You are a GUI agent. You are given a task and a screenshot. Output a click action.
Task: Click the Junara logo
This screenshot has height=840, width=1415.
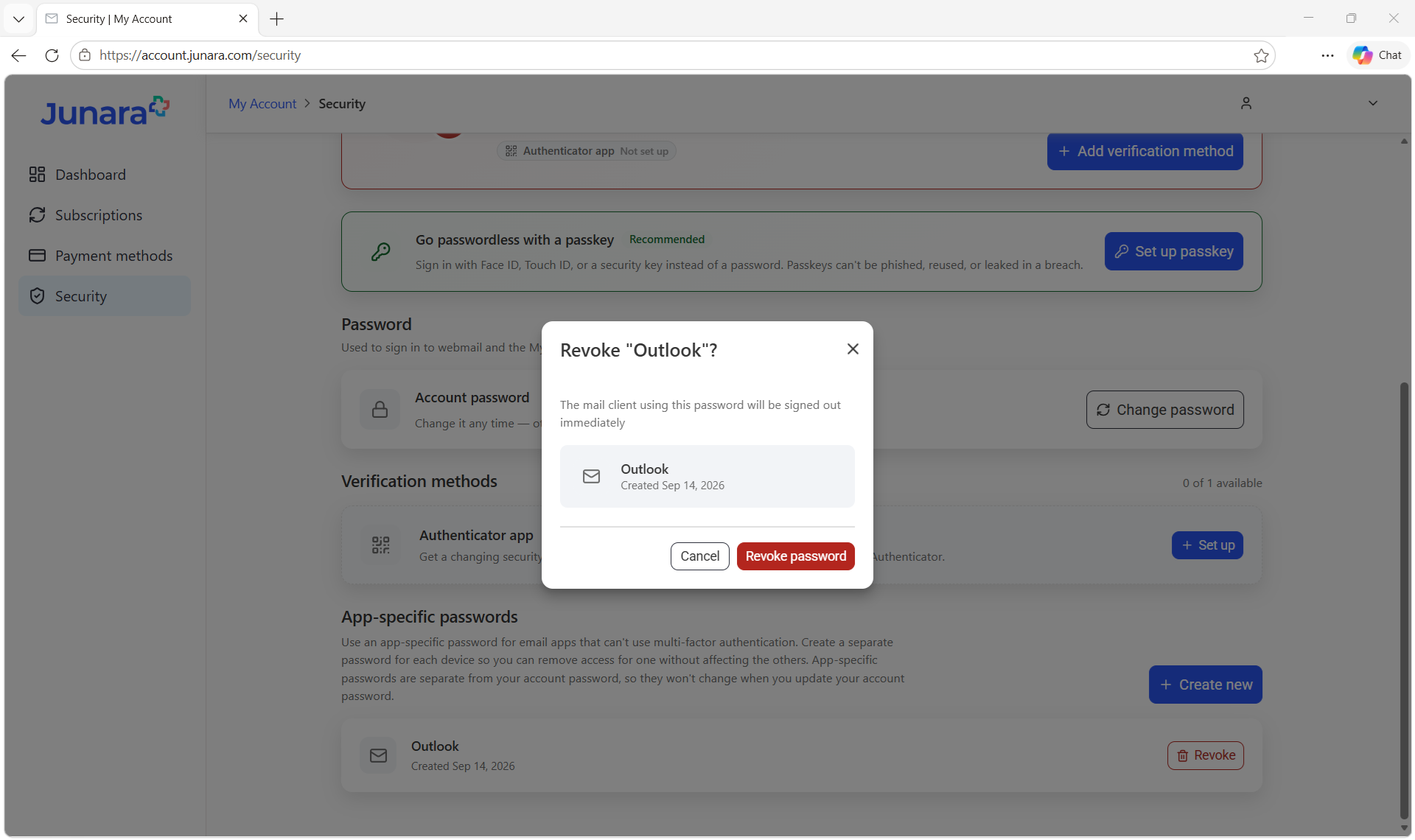click(x=105, y=111)
